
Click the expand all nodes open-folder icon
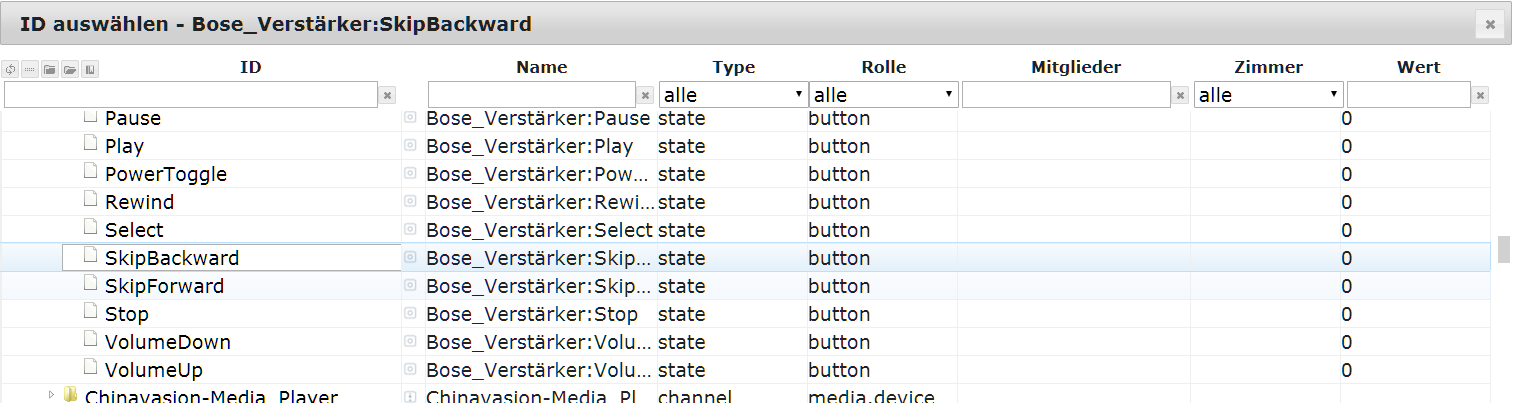(70, 70)
